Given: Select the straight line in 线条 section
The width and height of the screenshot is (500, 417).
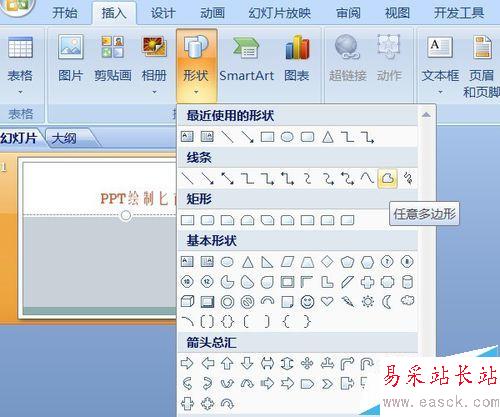Looking at the screenshot, I should [188, 178].
